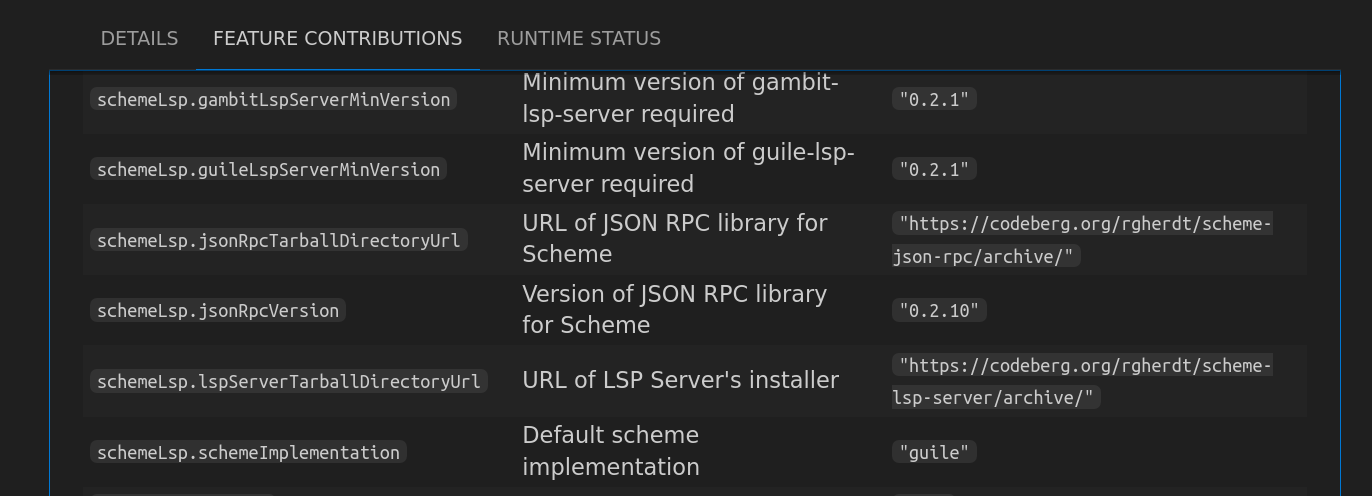Open the Feature Contributions tab
Viewport: 1372px width, 496px height.
pyautogui.click(x=338, y=38)
